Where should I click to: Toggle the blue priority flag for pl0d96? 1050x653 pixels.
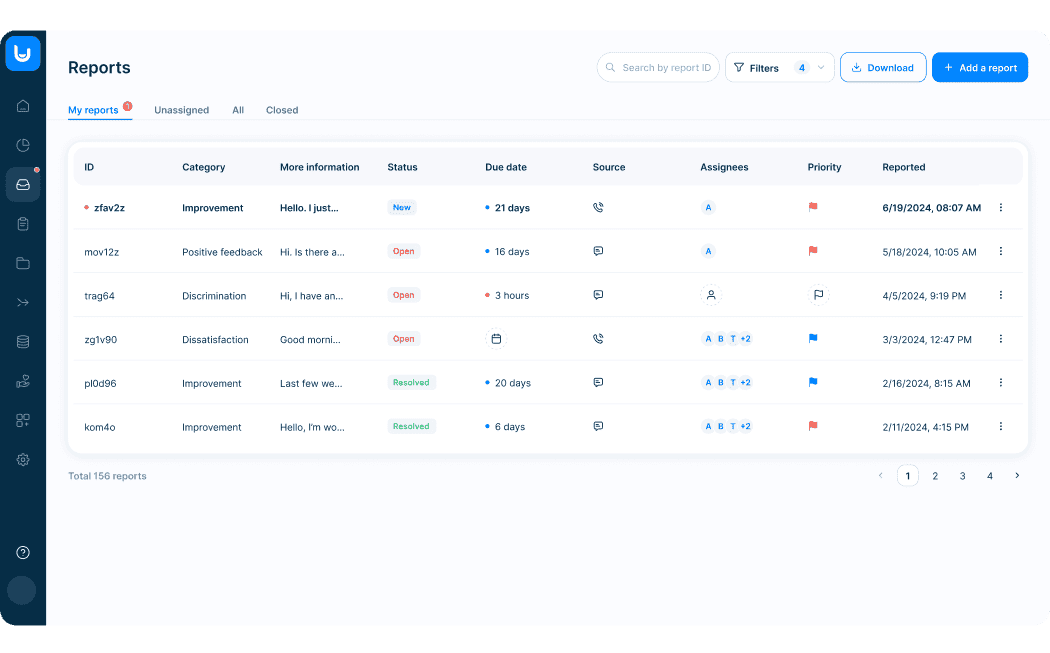tap(813, 383)
